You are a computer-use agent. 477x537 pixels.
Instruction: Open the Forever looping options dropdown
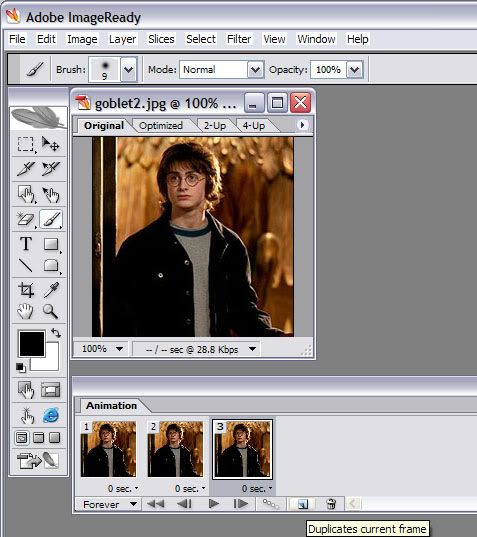134,504
